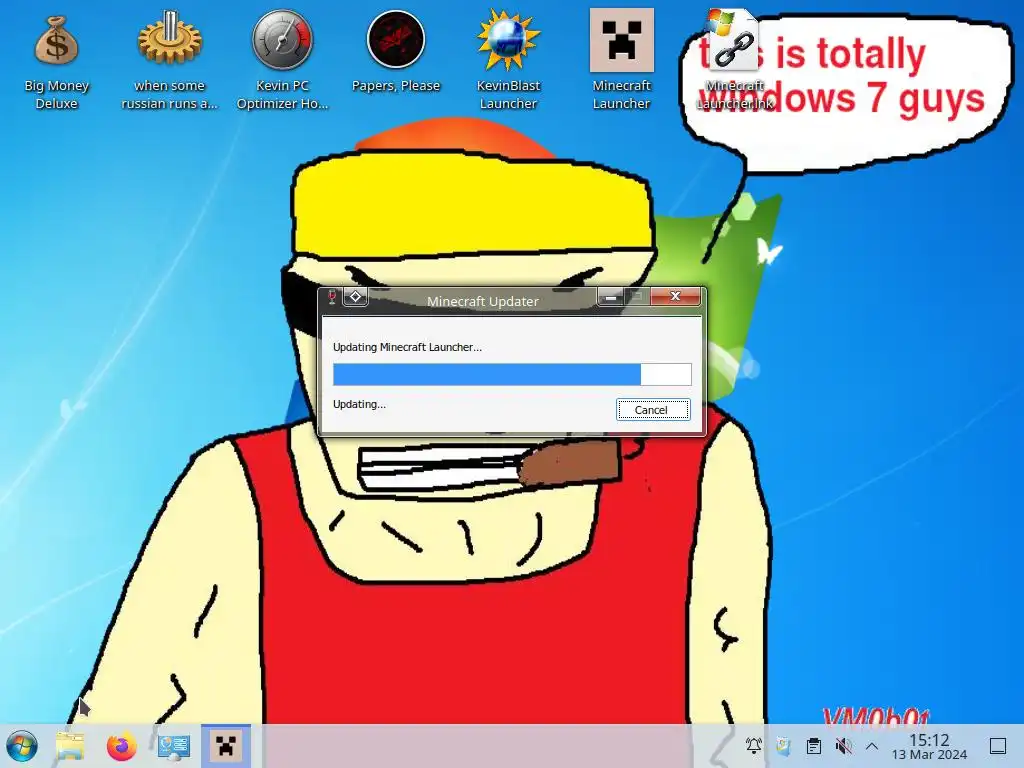The height and width of the screenshot is (768, 1024).
Task: Toggle the diamond pin icon in title bar
Action: point(355,297)
